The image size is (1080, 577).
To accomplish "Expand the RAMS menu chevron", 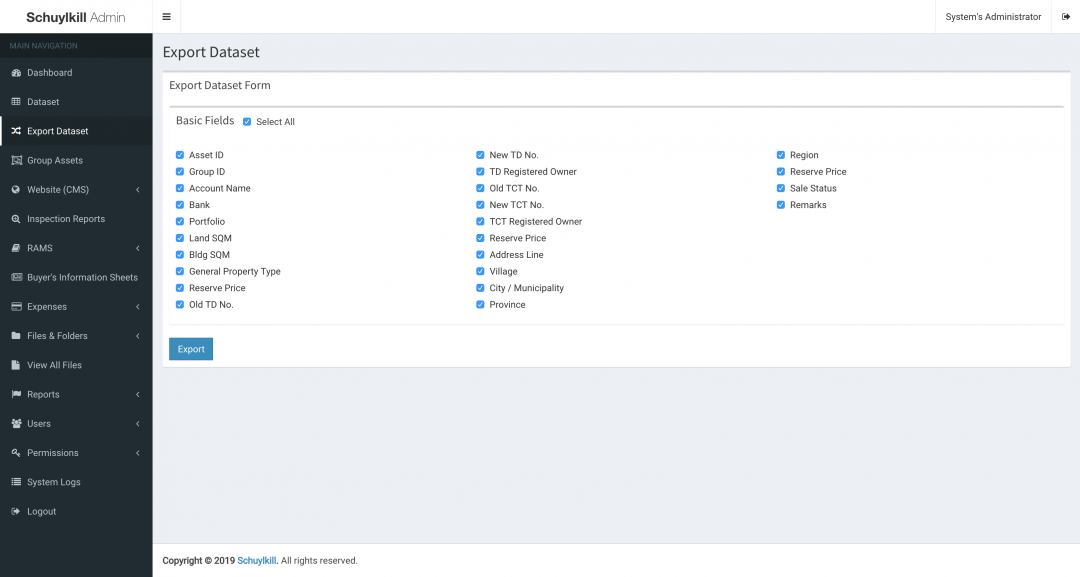I will click(138, 248).
